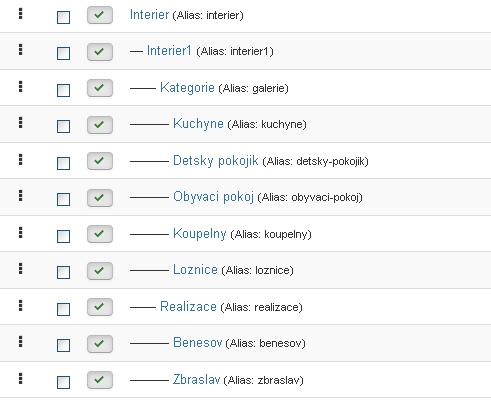Open the Kategorie menu item link
491x406 pixels.
click(187, 88)
